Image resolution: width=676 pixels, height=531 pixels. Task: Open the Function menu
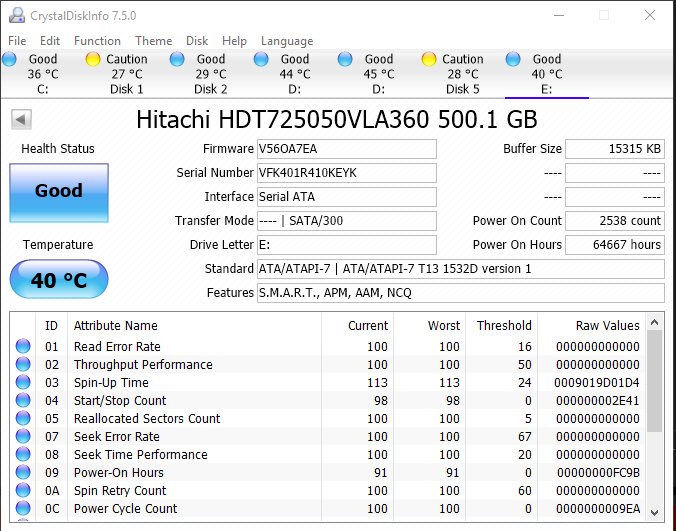tap(97, 41)
